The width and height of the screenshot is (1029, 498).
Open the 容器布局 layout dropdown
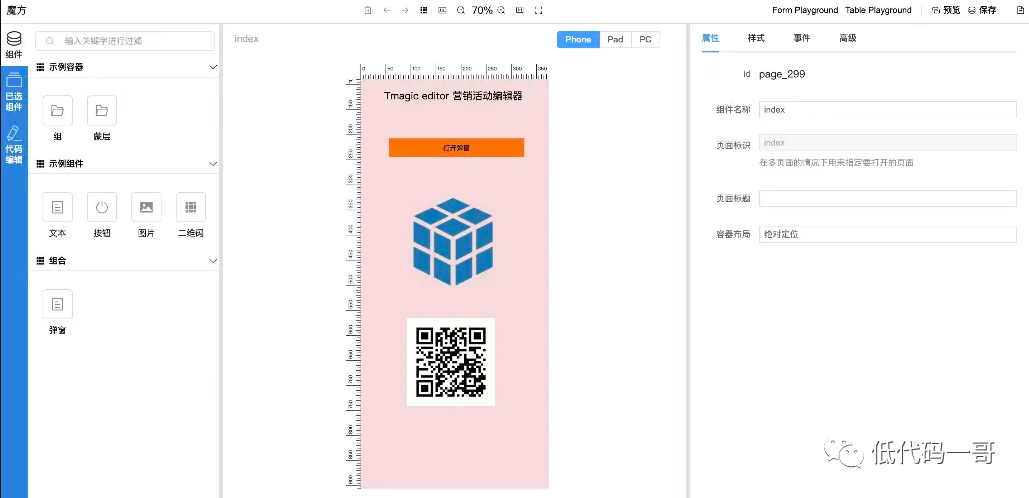pos(887,234)
